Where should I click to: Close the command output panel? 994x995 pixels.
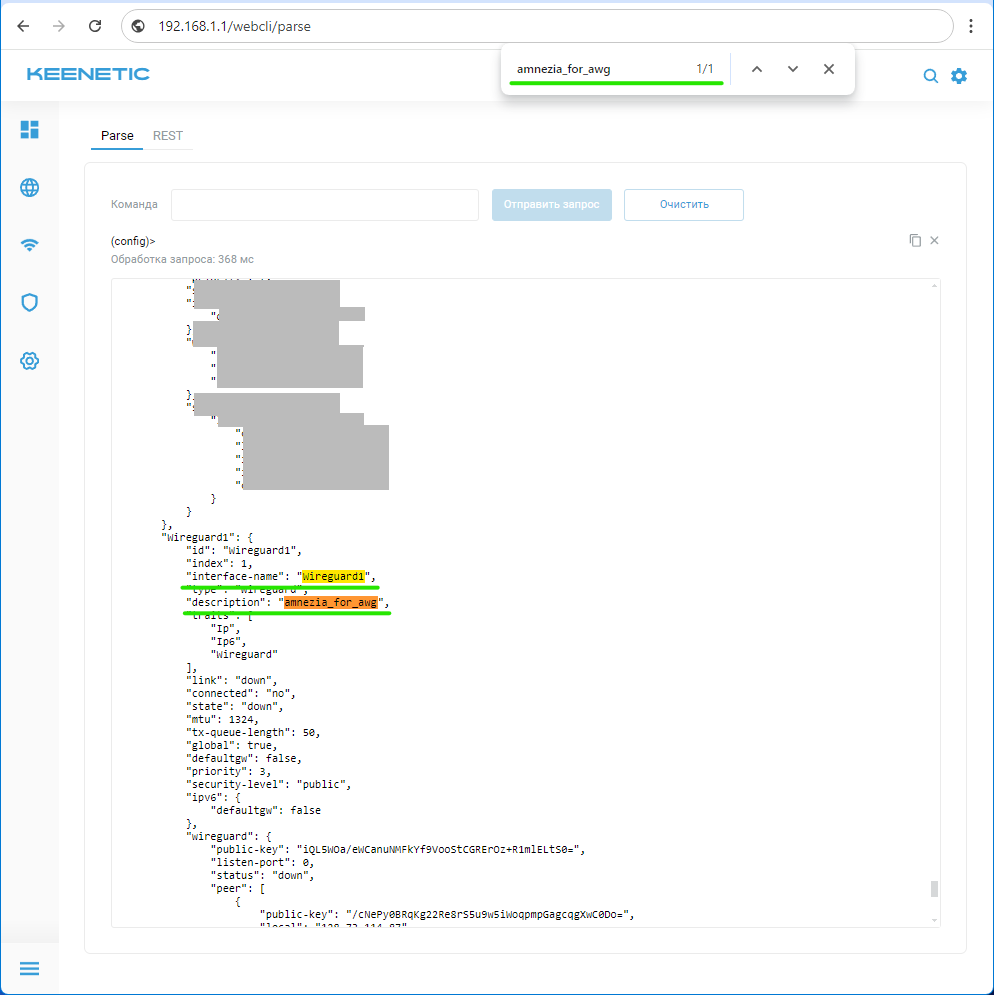coord(935,241)
